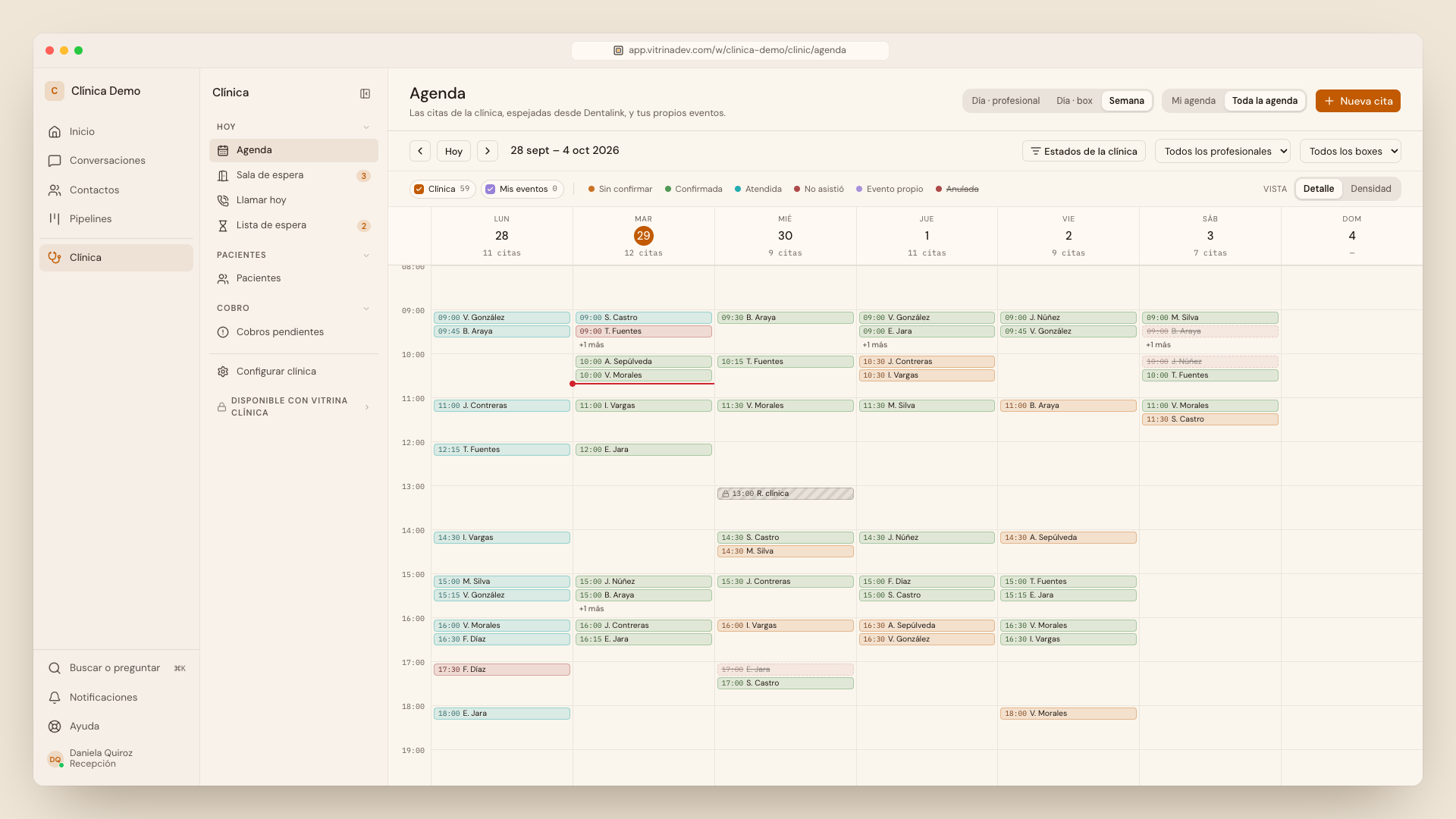Click the Ayuda lifebuoy icon

coord(55,726)
